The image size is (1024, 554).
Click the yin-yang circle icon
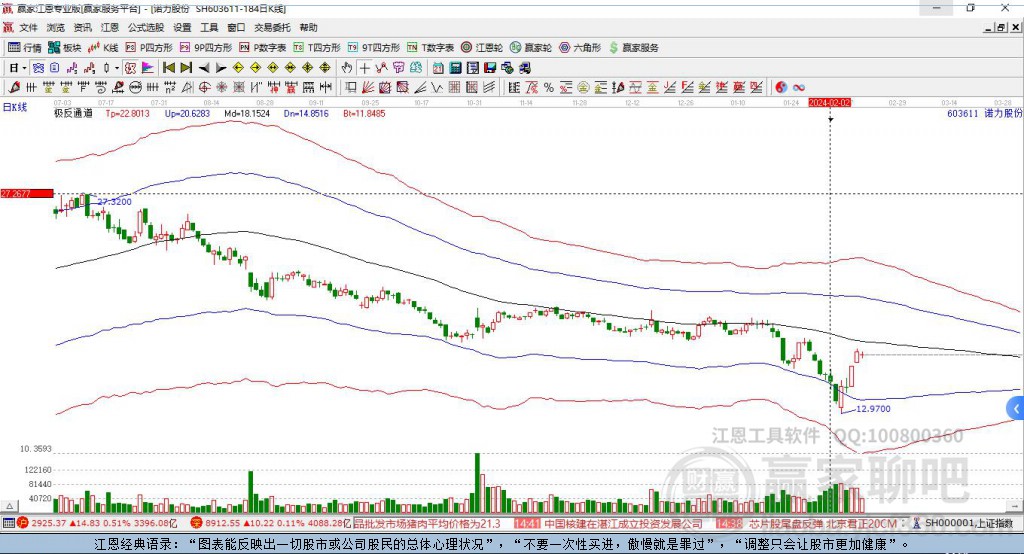coord(781,88)
